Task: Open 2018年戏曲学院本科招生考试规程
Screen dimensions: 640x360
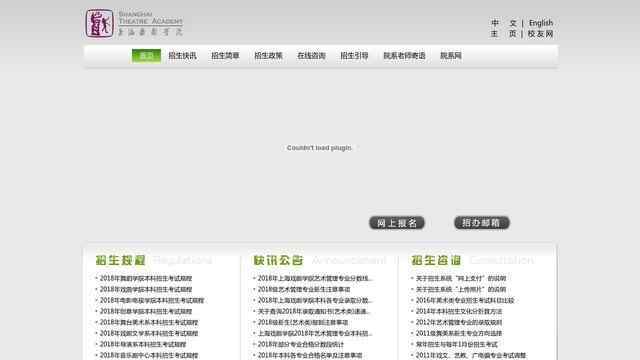Action: click(x=146, y=289)
